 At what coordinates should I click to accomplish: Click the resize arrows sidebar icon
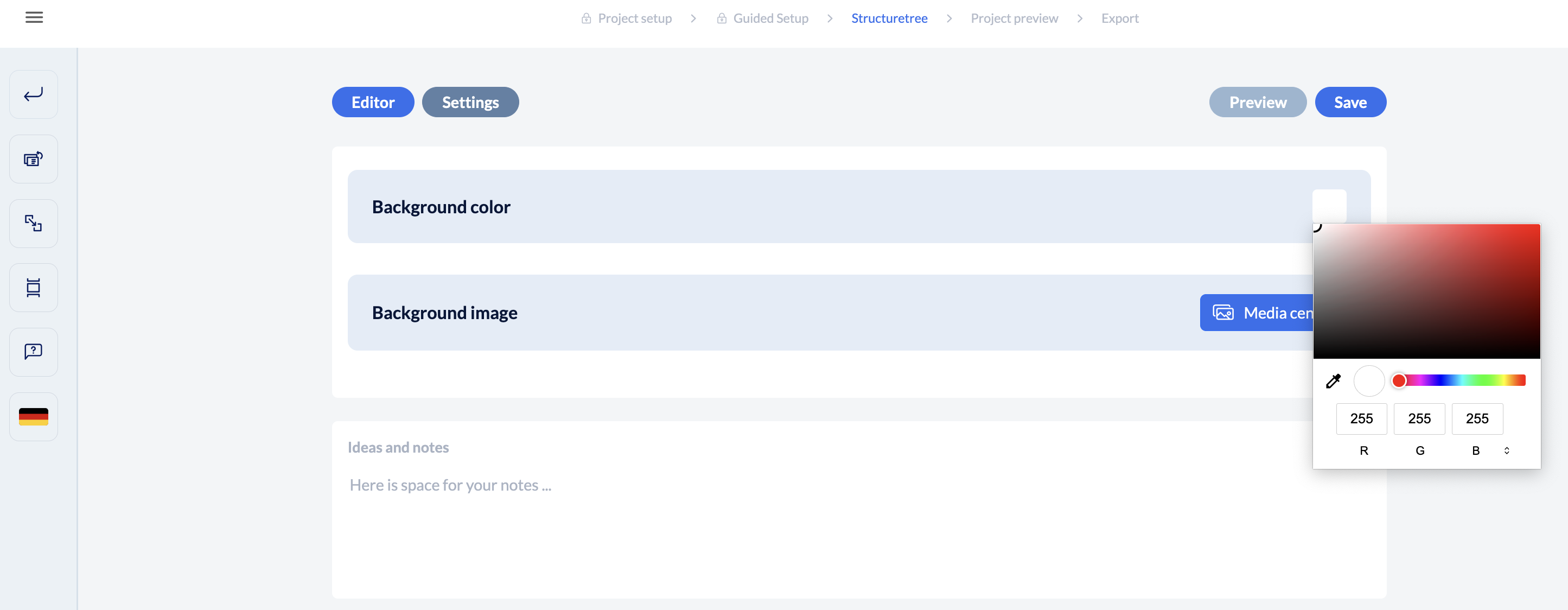(x=34, y=224)
